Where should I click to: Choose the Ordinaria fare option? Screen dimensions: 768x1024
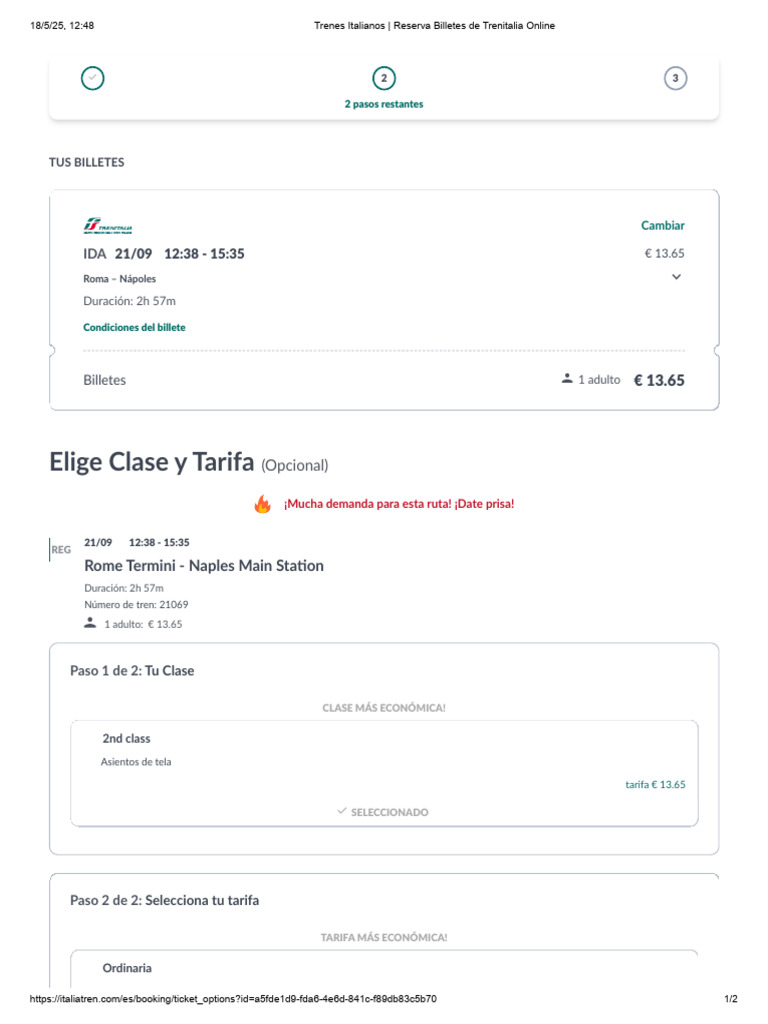pyautogui.click(x=127, y=968)
